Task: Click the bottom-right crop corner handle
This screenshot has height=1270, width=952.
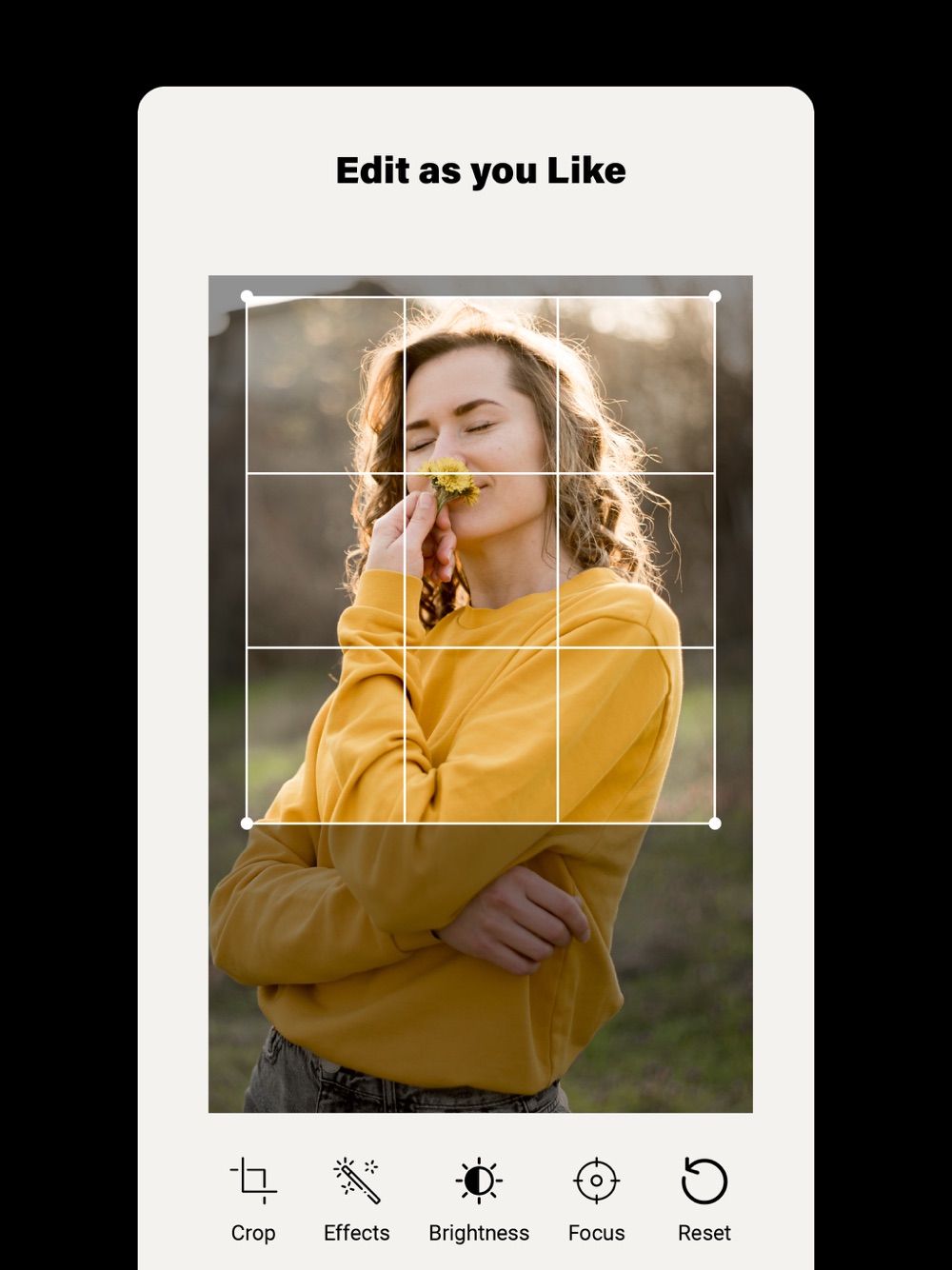Action: (x=715, y=823)
